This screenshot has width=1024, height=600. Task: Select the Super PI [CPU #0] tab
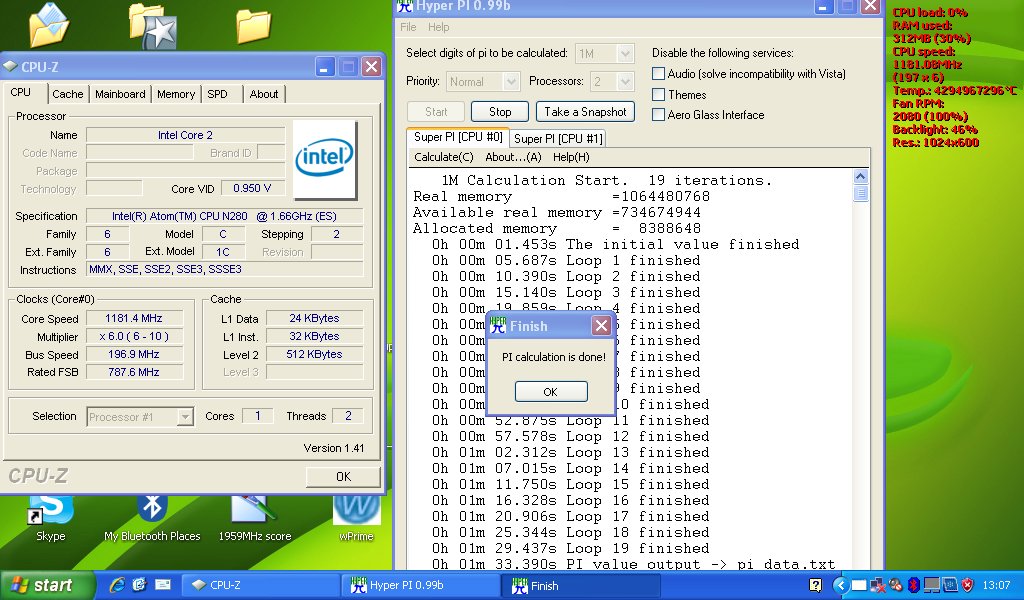458,137
